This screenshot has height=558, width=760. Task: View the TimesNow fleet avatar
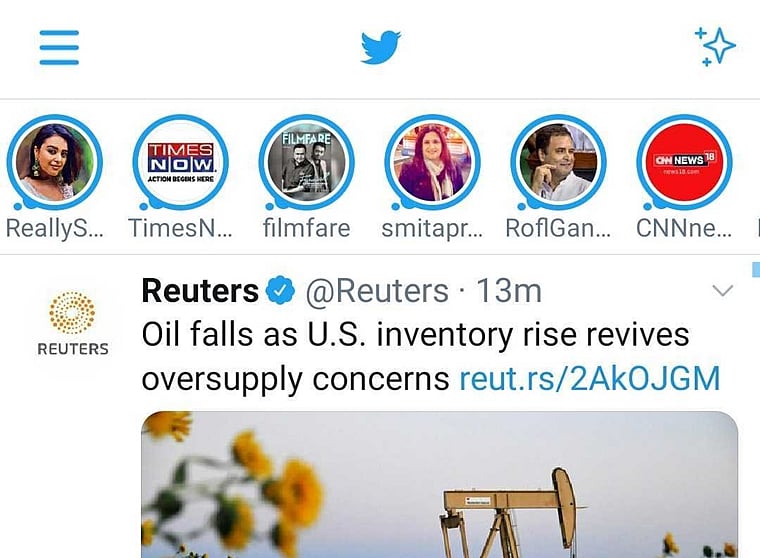(x=181, y=163)
